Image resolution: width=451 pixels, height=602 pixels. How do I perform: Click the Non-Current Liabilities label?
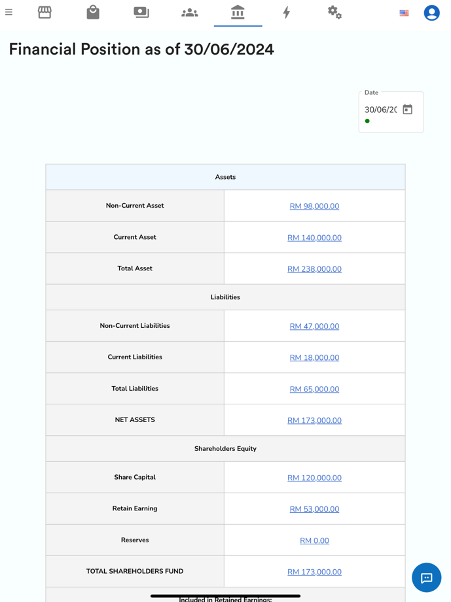pyautogui.click(x=135, y=326)
